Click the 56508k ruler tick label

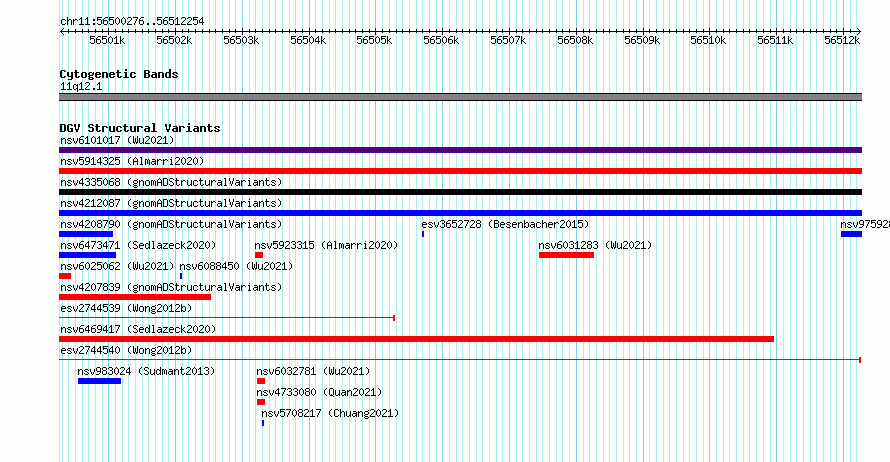pos(575,40)
